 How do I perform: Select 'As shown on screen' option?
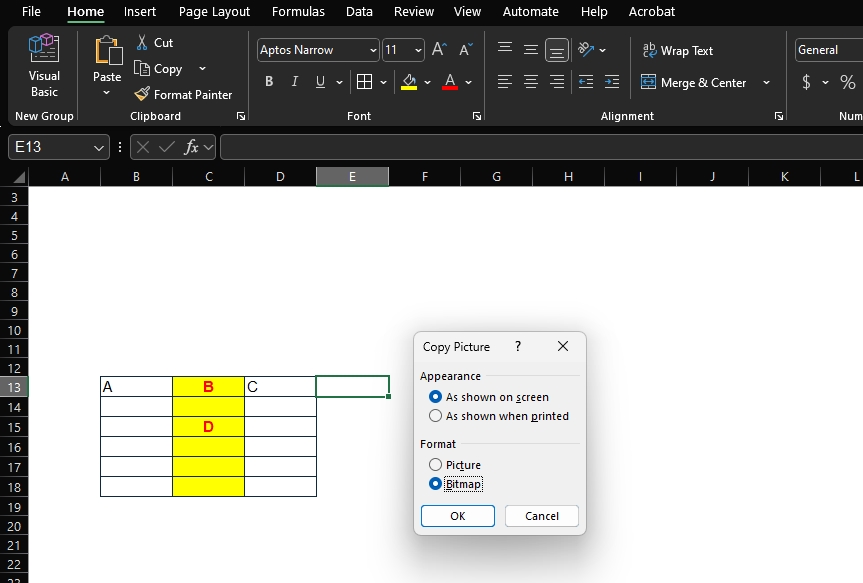click(435, 397)
